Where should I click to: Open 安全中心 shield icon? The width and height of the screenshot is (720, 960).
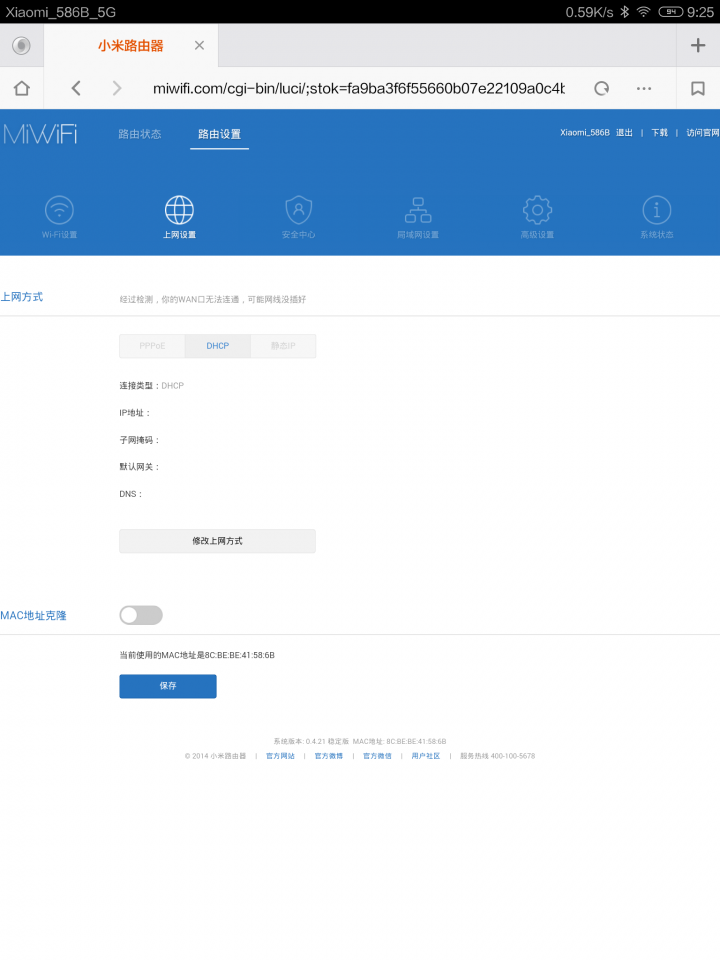point(299,217)
